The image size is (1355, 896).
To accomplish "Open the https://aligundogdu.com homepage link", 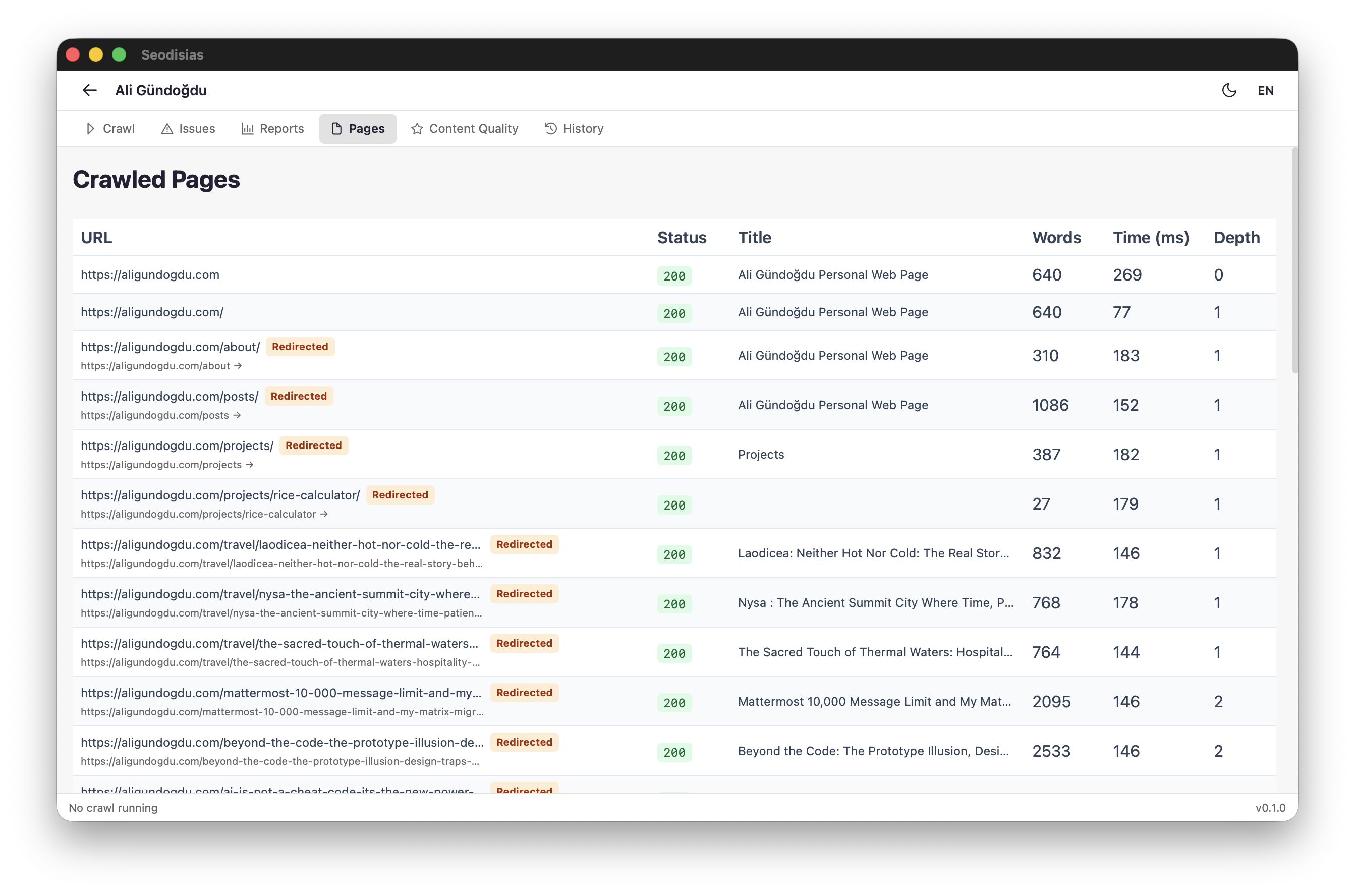I will click(x=150, y=275).
